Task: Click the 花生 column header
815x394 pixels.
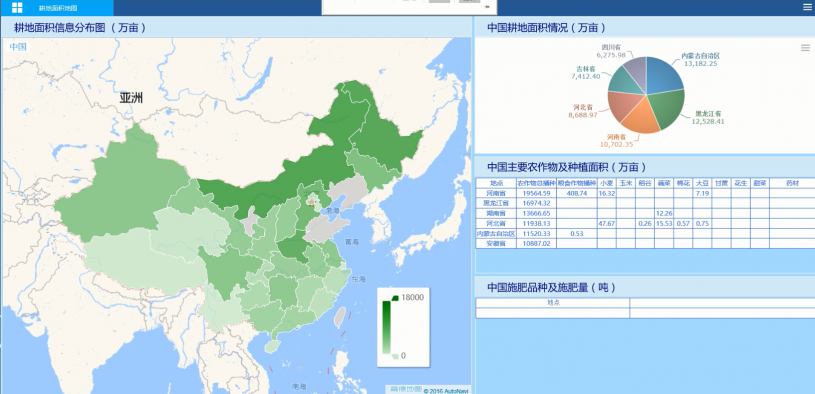Action: pyautogui.click(x=741, y=183)
